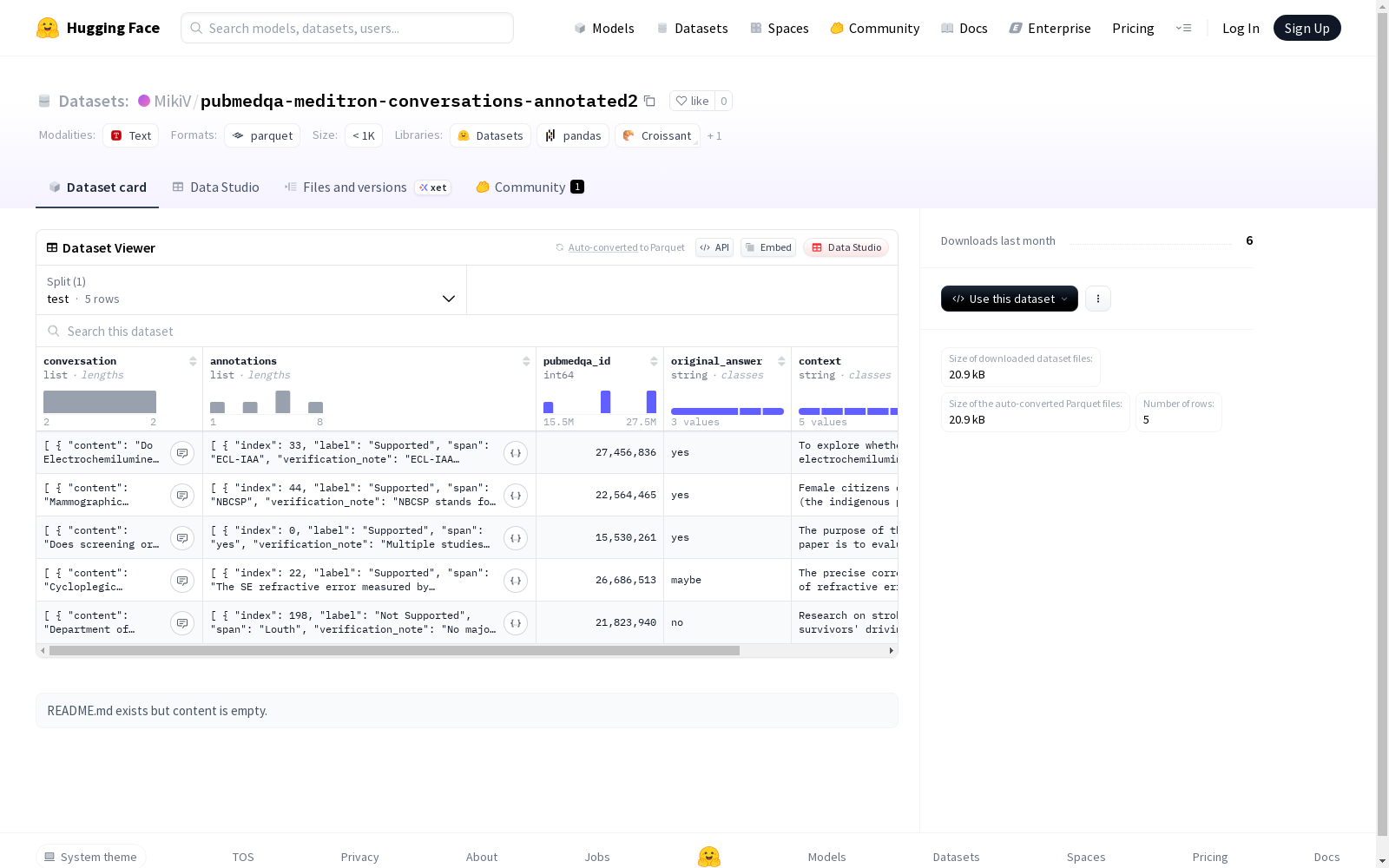The image size is (1389, 868).
Task: Sort by the original_answer column
Action: point(781,361)
